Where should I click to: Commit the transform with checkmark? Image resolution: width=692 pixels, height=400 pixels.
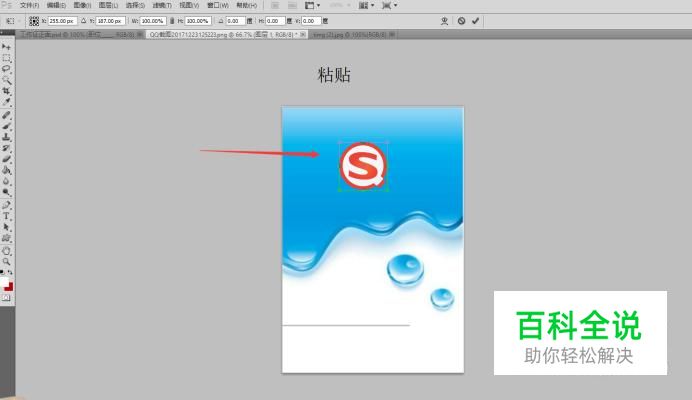coord(475,21)
